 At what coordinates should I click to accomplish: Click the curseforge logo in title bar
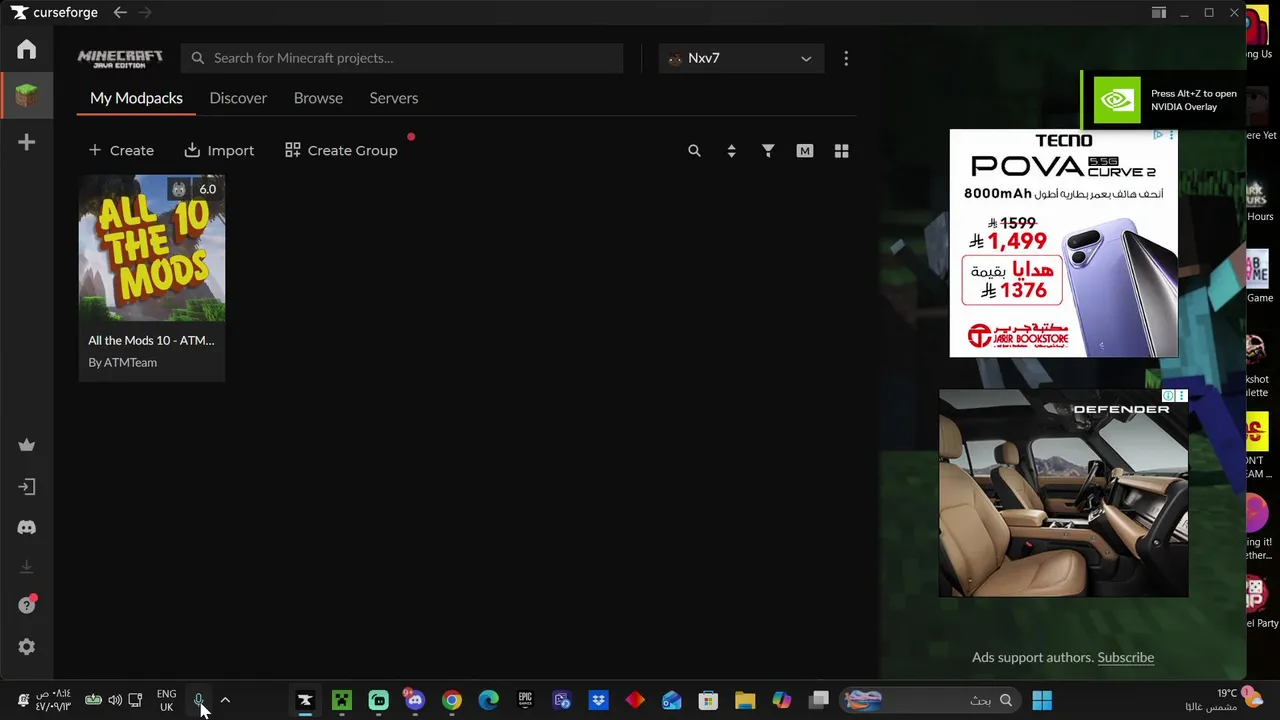point(54,13)
